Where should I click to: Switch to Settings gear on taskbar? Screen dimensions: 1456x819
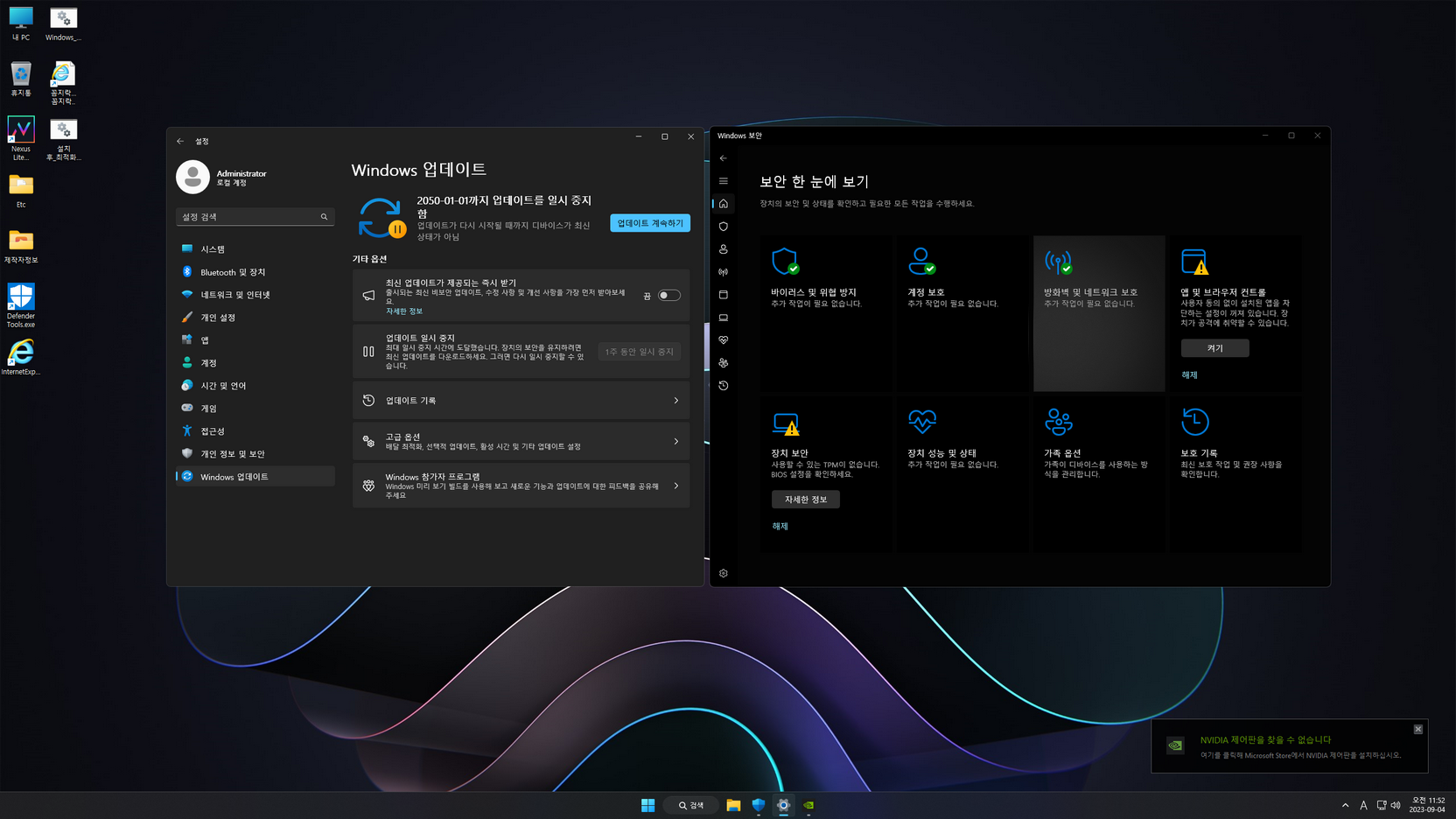click(784, 805)
